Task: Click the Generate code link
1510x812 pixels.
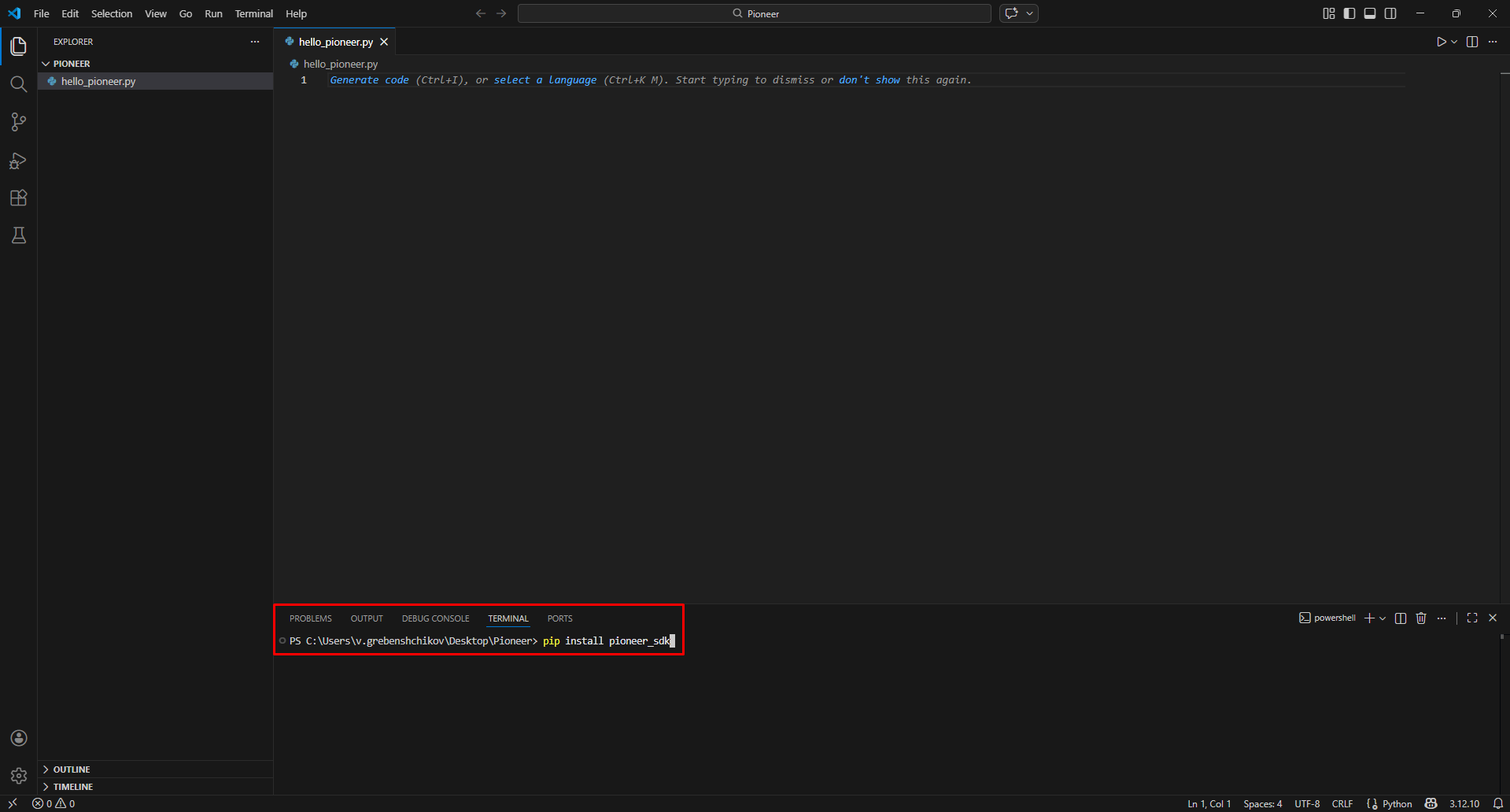Action: (x=369, y=80)
